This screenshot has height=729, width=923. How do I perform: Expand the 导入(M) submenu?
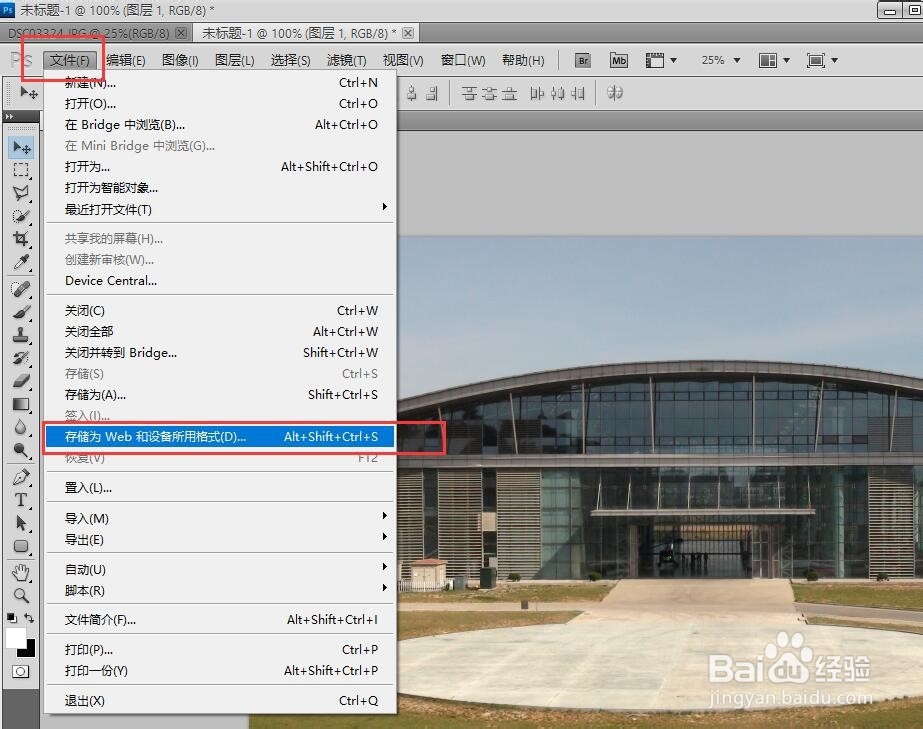click(220, 518)
